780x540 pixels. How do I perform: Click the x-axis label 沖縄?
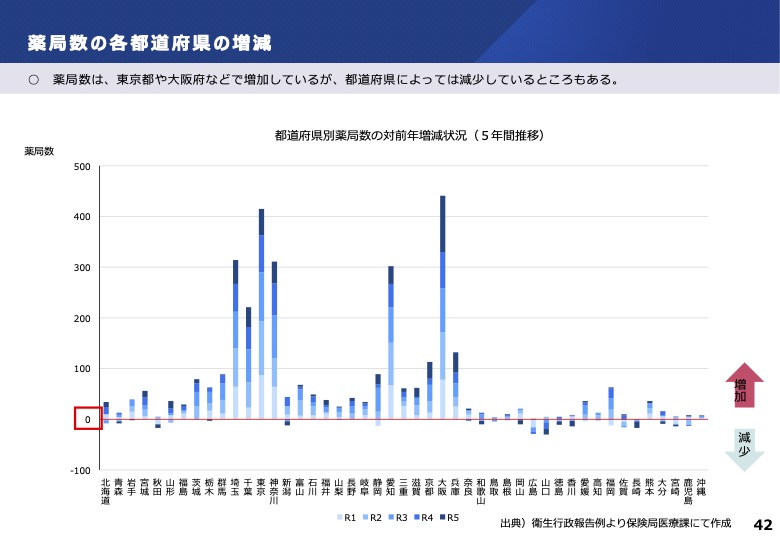click(x=701, y=487)
